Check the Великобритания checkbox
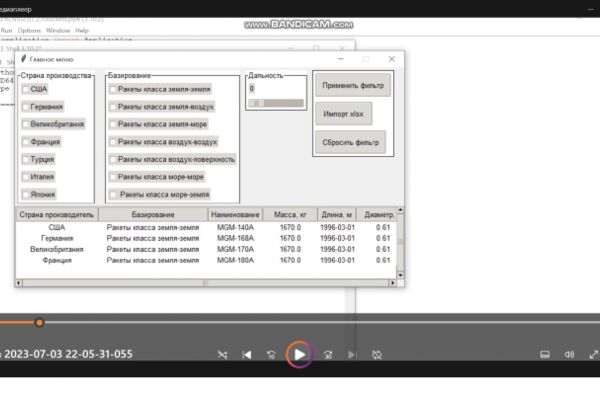 (x=25, y=124)
